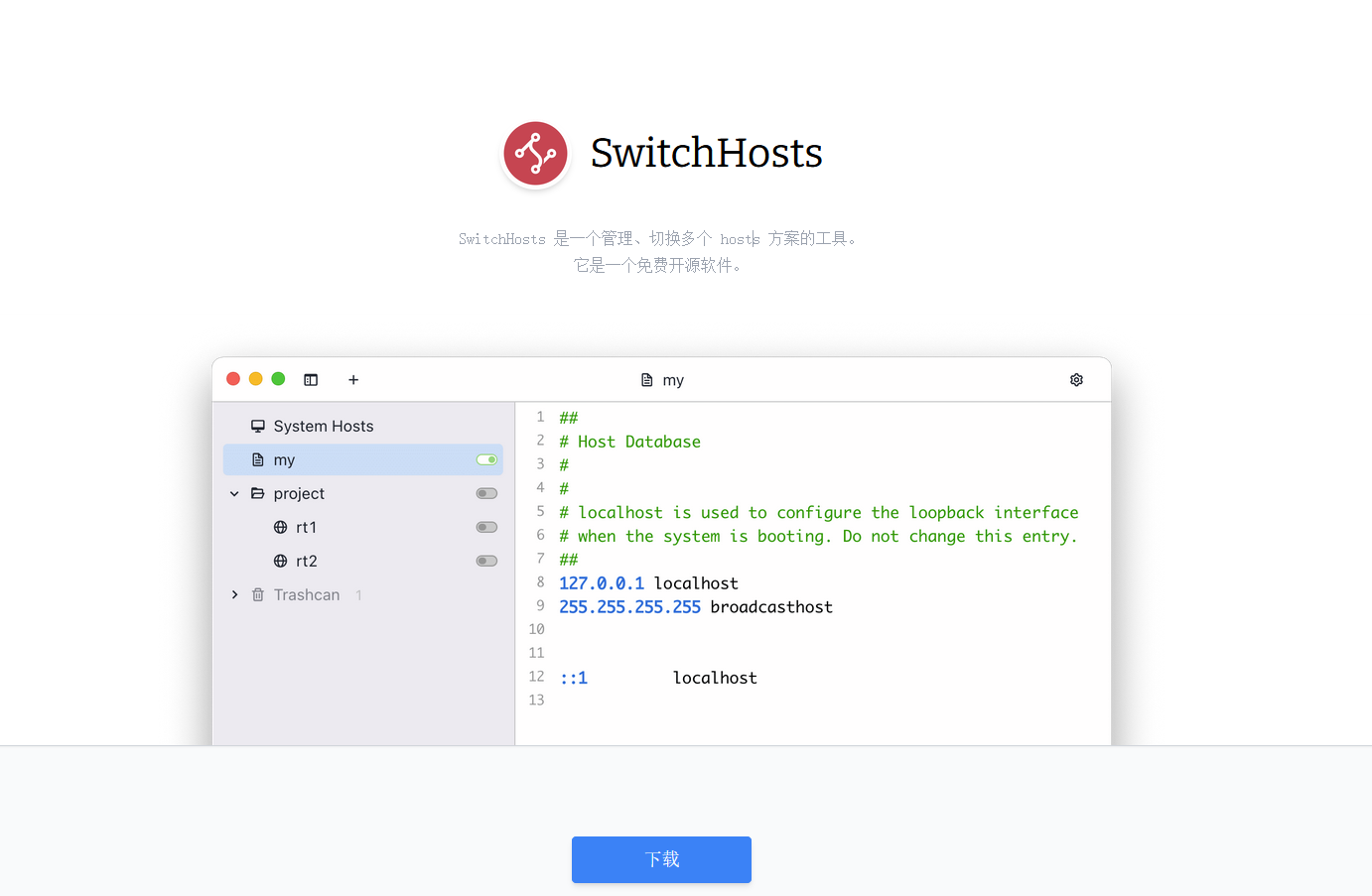Image resolution: width=1372 pixels, height=896 pixels.
Task: Click the globe icon beside rt2
Action: [281, 561]
